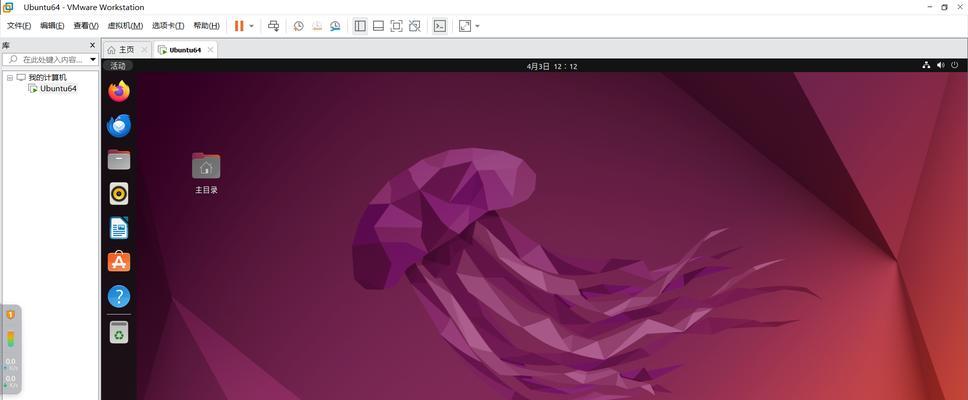Open Rhythmbox music player in the dock
The width and height of the screenshot is (968, 400).
click(x=119, y=194)
